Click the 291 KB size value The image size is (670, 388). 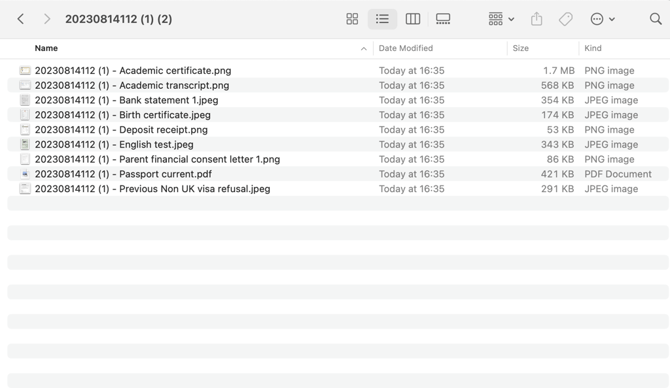[x=557, y=189]
